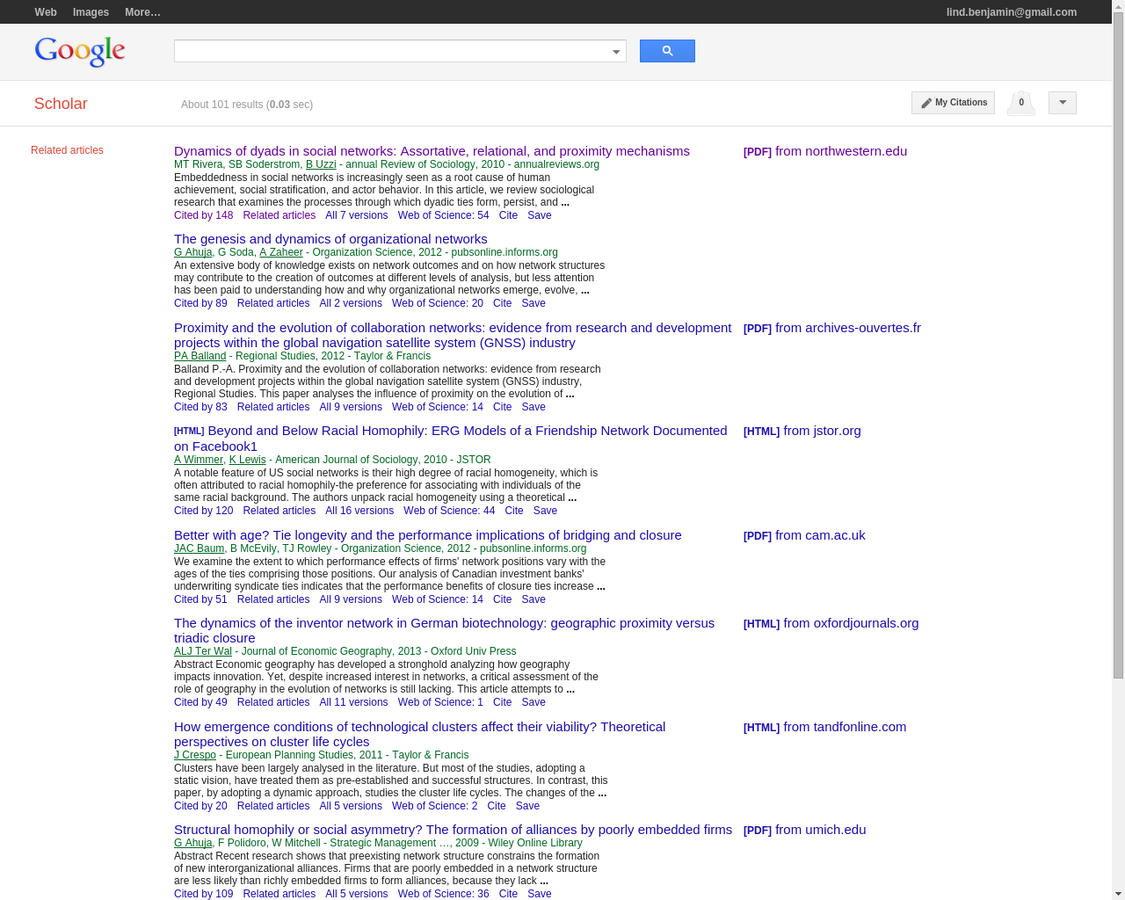
Task: Open the settings dropdown arrow beside the bell
Action: 1063,103
